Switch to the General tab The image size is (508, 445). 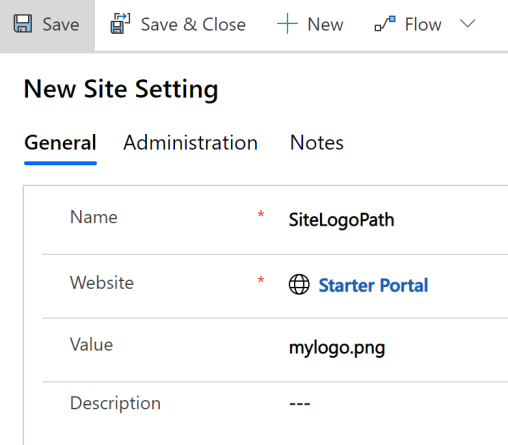(60, 143)
